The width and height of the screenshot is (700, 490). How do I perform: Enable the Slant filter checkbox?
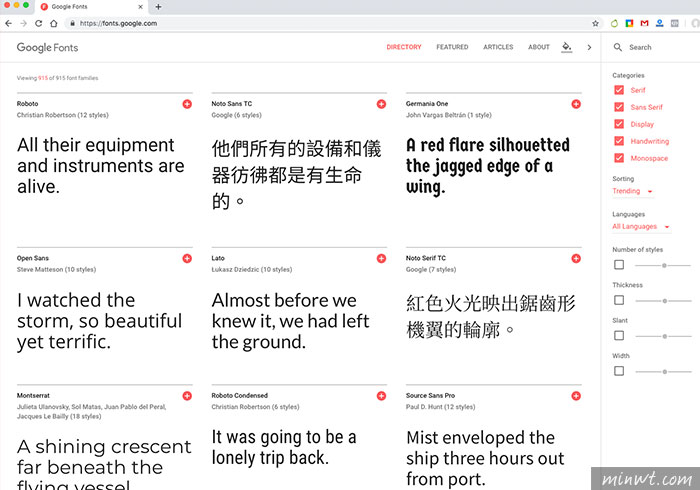tap(619, 335)
